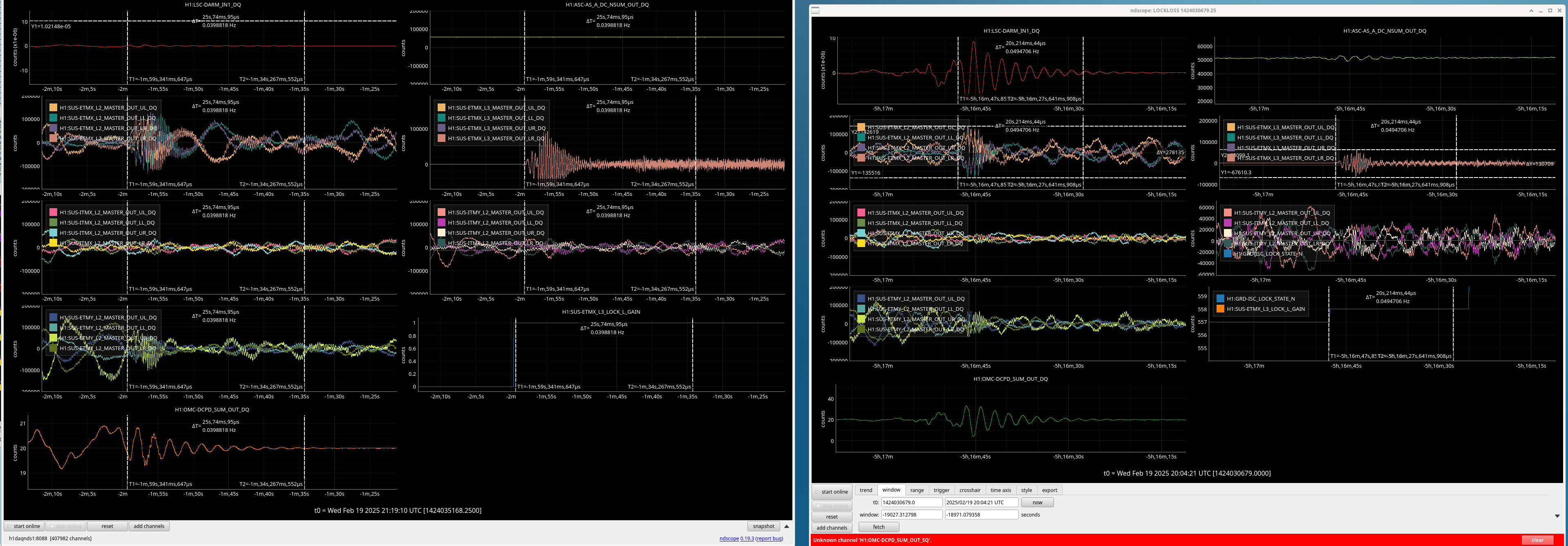Click reset in the left ndscope window
The image size is (1568, 546).
coord(107,526)
